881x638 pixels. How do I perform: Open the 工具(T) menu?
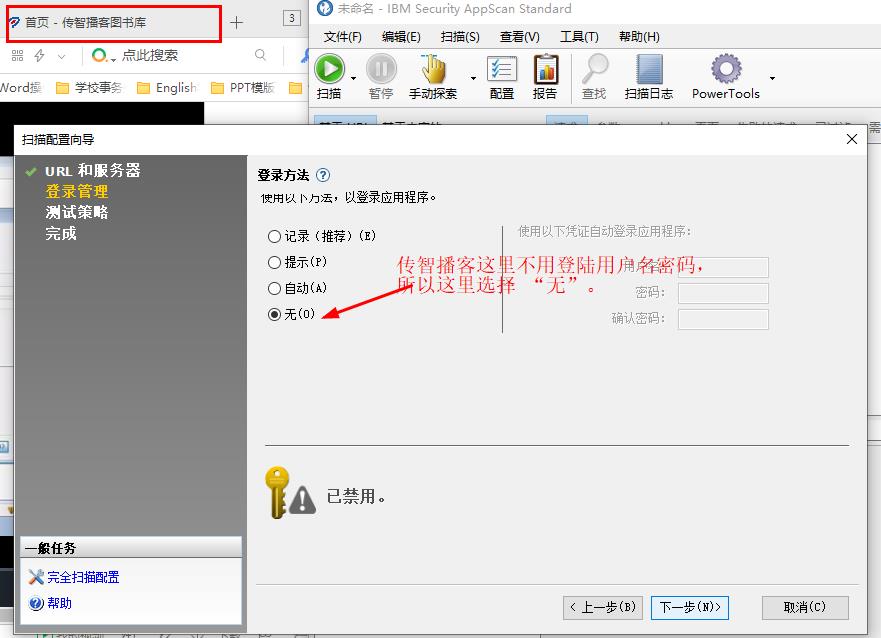point(579,37)
